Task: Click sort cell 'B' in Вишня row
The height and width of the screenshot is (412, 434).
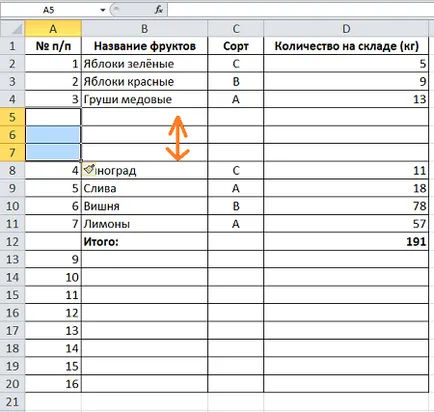Action: pyautogui.click(x=236, y=206)
